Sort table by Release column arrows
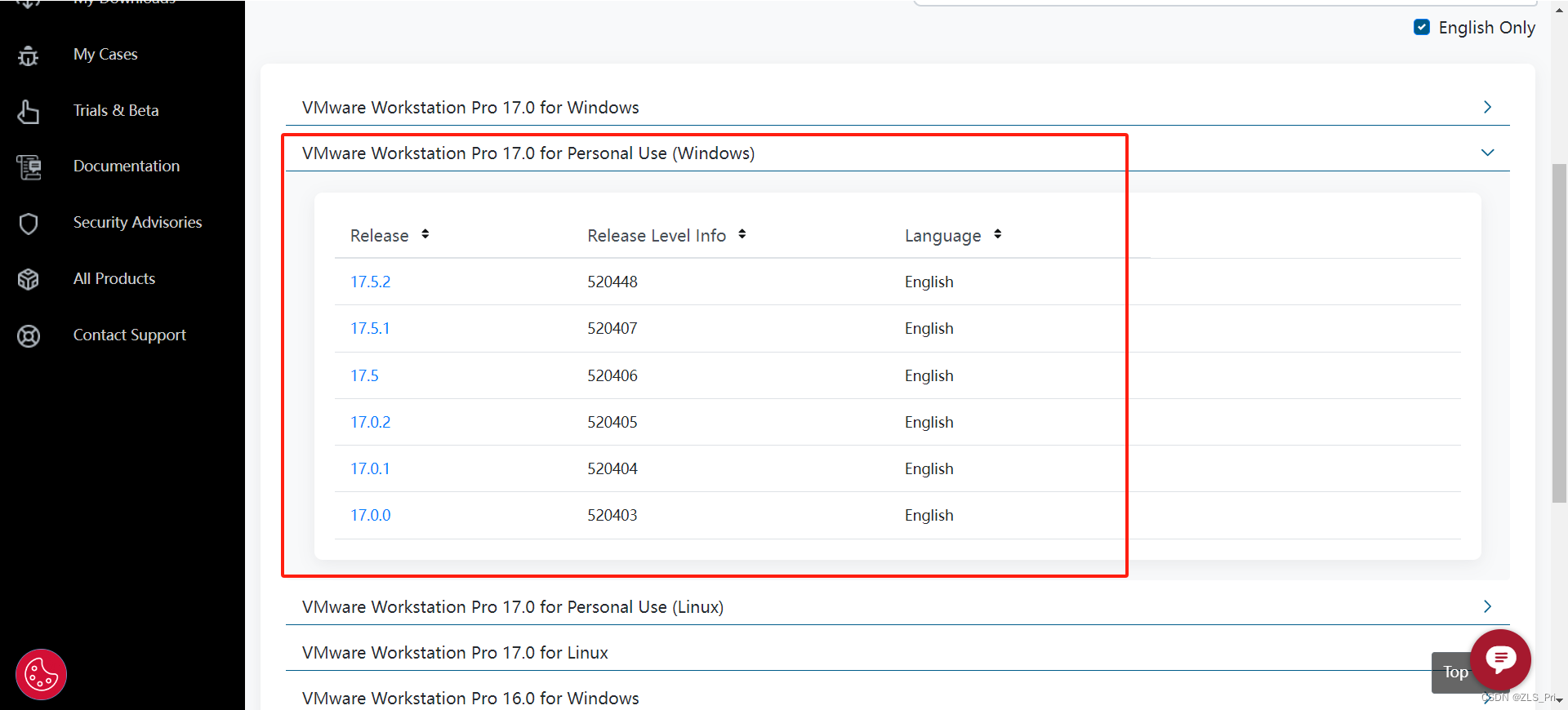This screenshot has height=710, width=1568. pyautogui.click(x=425, y=234)
